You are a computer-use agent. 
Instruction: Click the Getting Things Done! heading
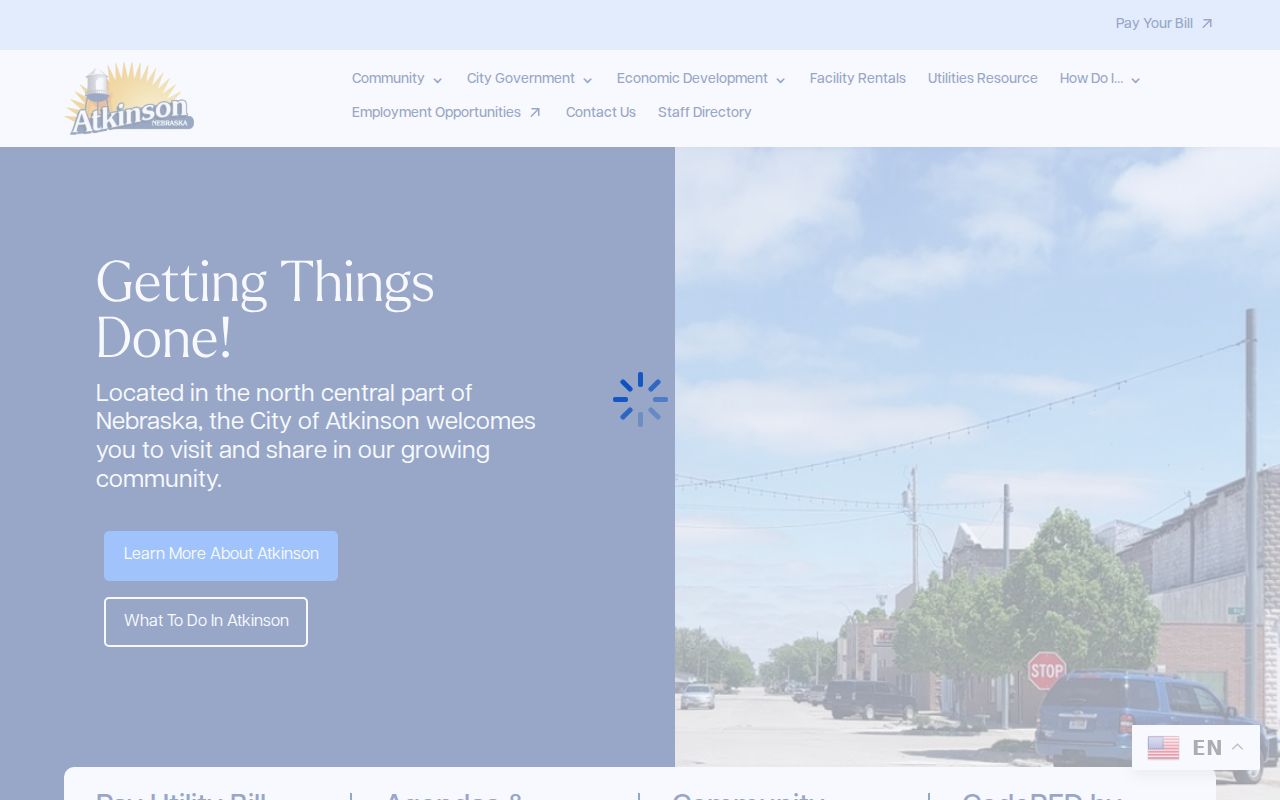tap(265, 309)
